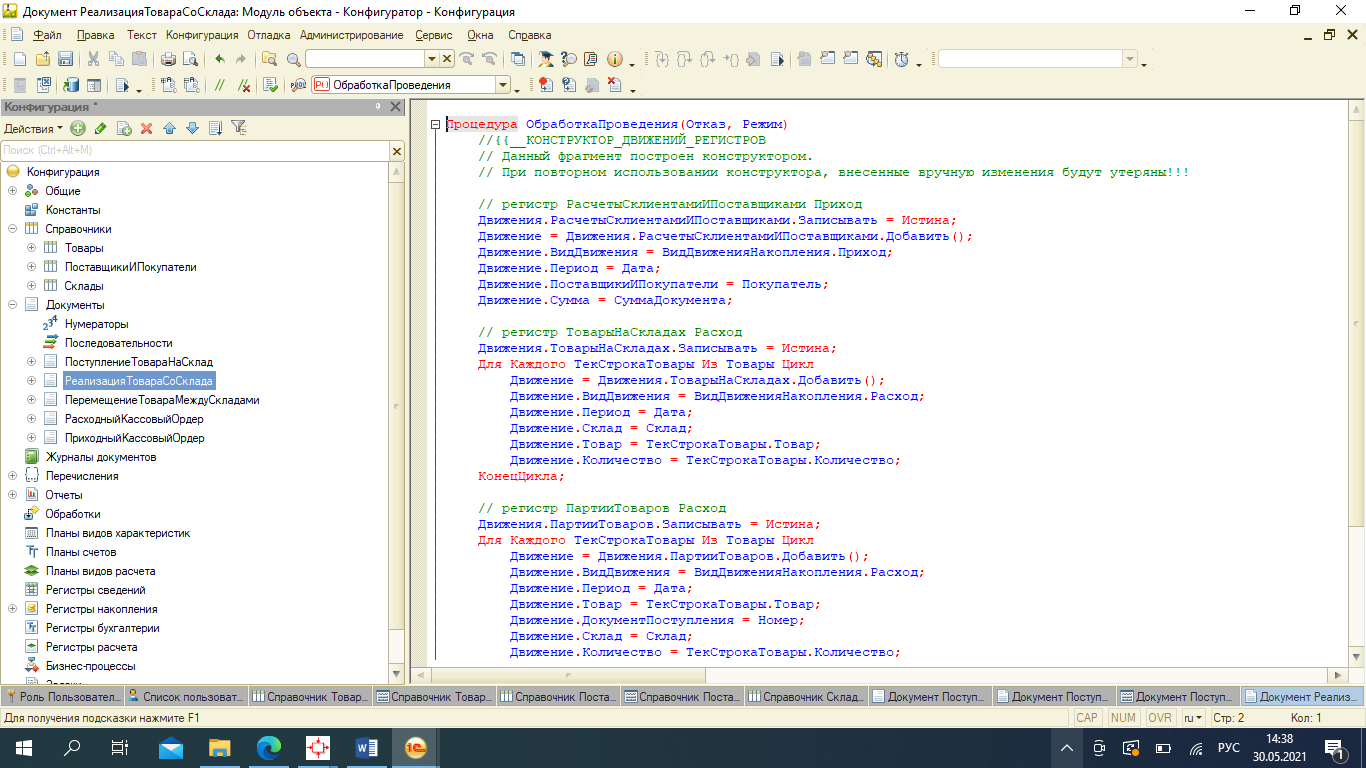Open the toolbar search history dropdown
Viewport: 1366px width, 768px height.
(433, 59)
